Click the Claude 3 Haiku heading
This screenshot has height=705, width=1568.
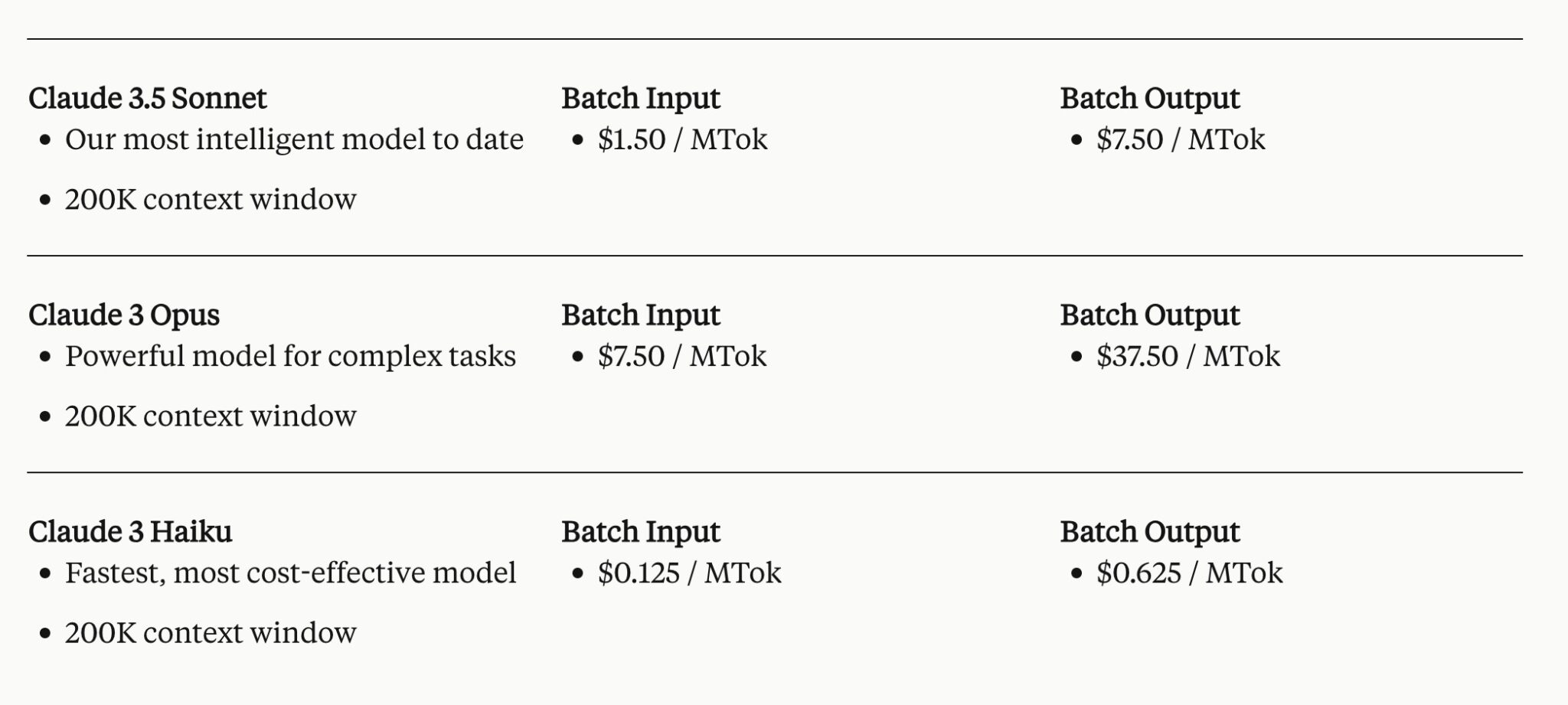(x=130, y=531)
